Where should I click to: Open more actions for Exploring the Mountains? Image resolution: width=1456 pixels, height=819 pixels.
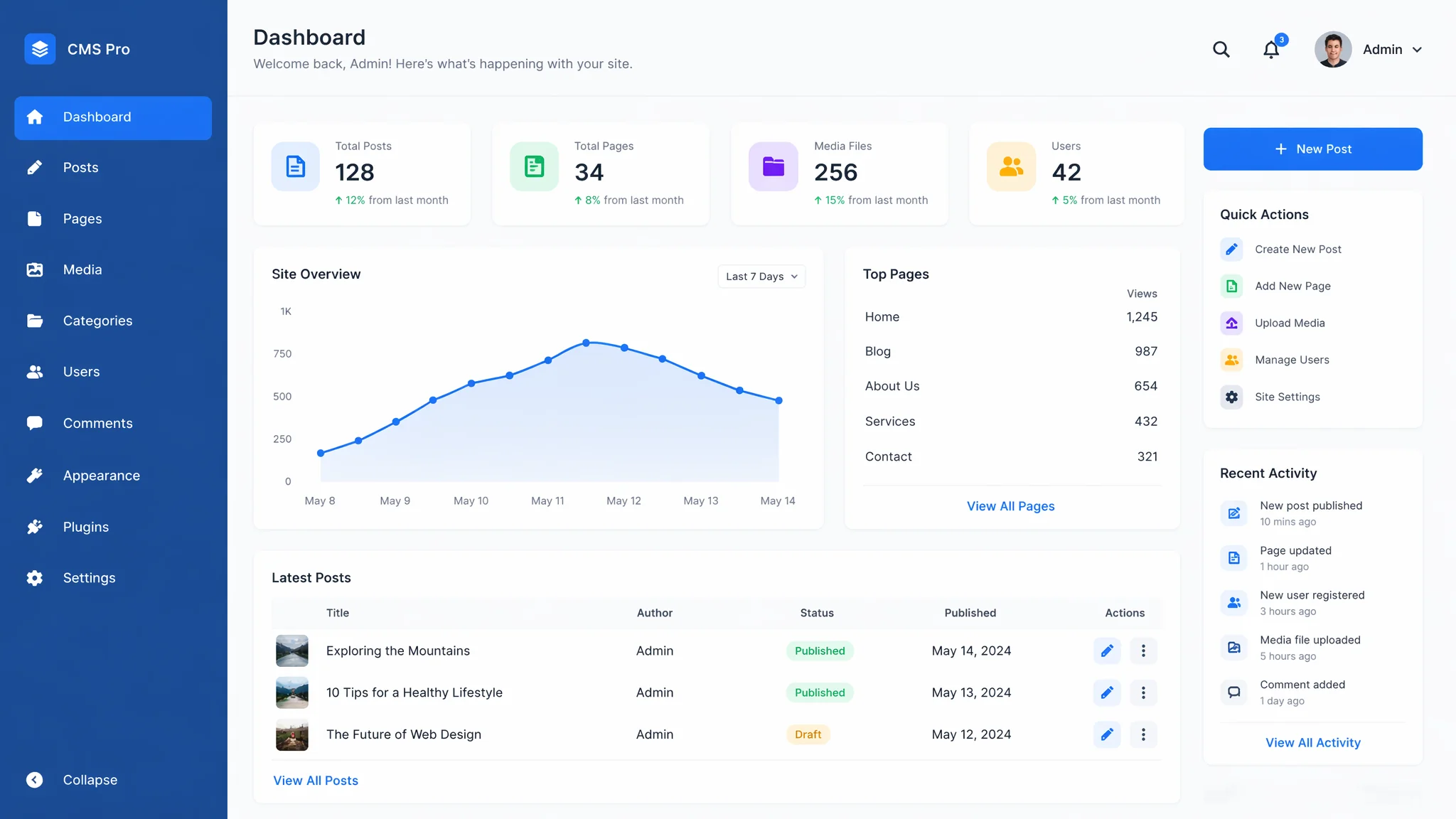[x=1143, y=651]
